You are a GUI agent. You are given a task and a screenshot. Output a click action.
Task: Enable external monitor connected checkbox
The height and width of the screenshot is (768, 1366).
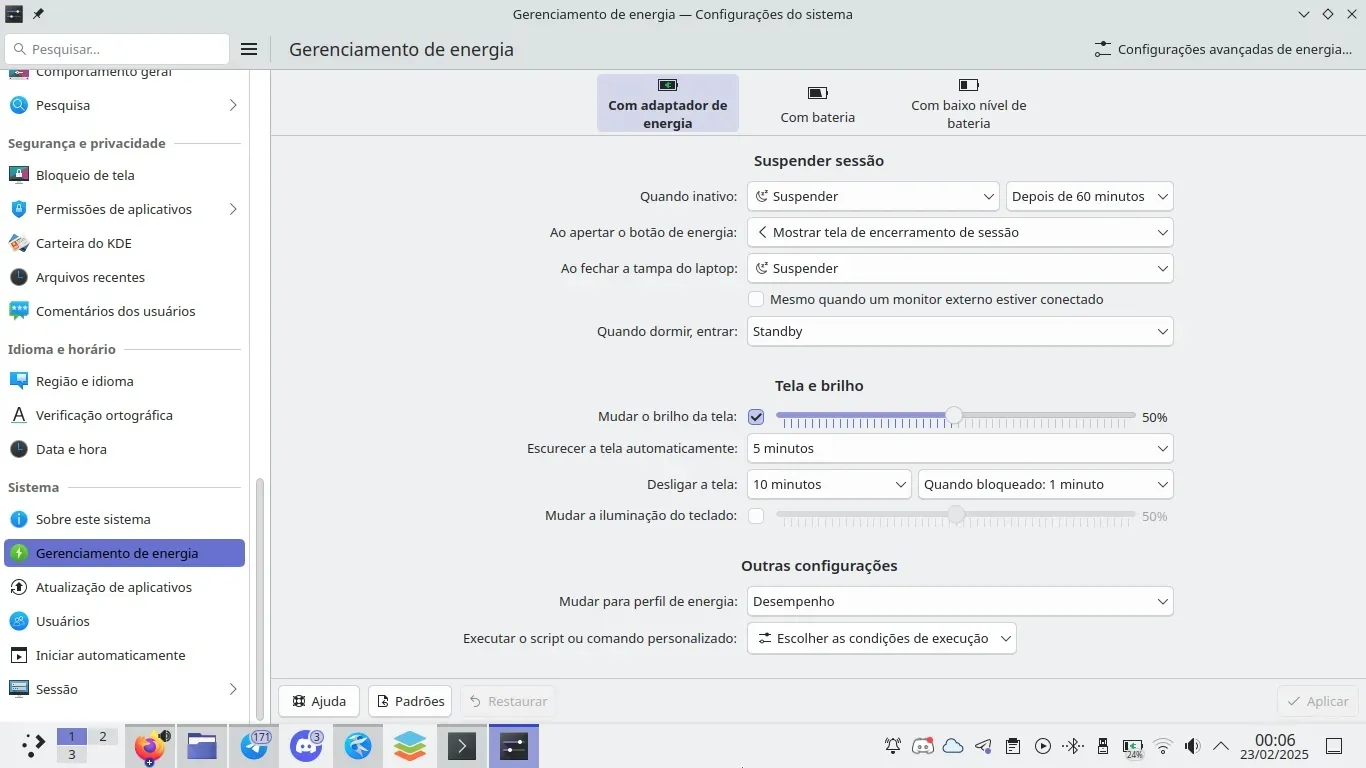tap(757, 299)
